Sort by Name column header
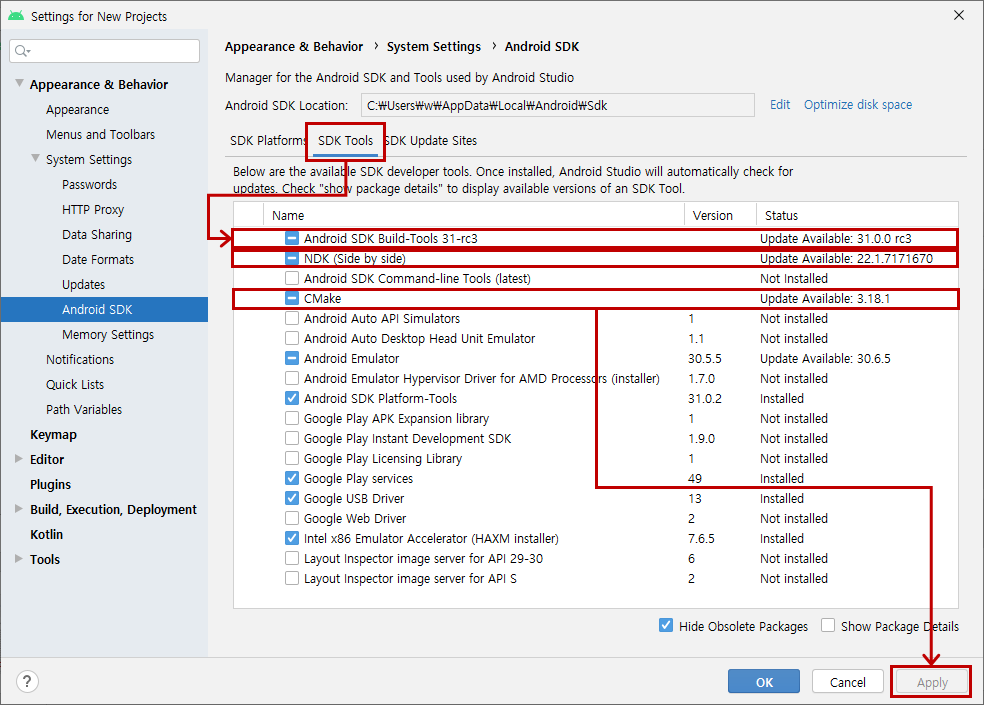984x705 pixels. pyautogui.click(x=474, y=215)
